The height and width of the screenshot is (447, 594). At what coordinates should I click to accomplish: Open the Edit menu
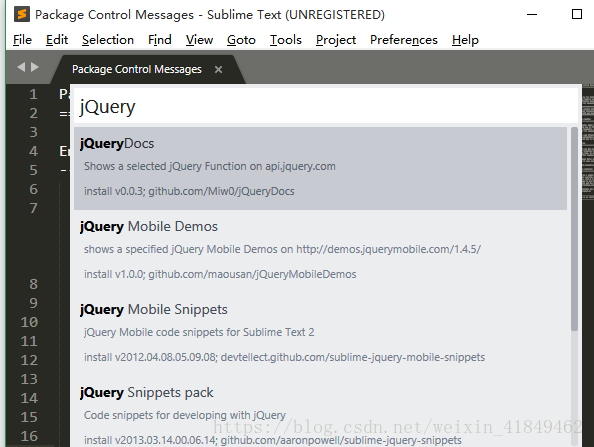pyautogui.click(x=57, y=40)
